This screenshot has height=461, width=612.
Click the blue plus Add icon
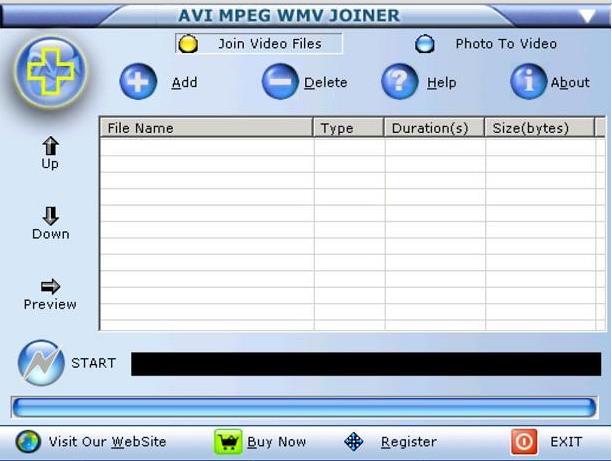[x=138, y=82]
